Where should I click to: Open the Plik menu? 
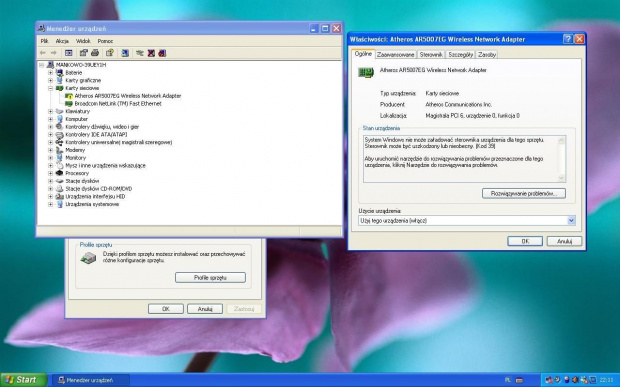tap(44, 41)
